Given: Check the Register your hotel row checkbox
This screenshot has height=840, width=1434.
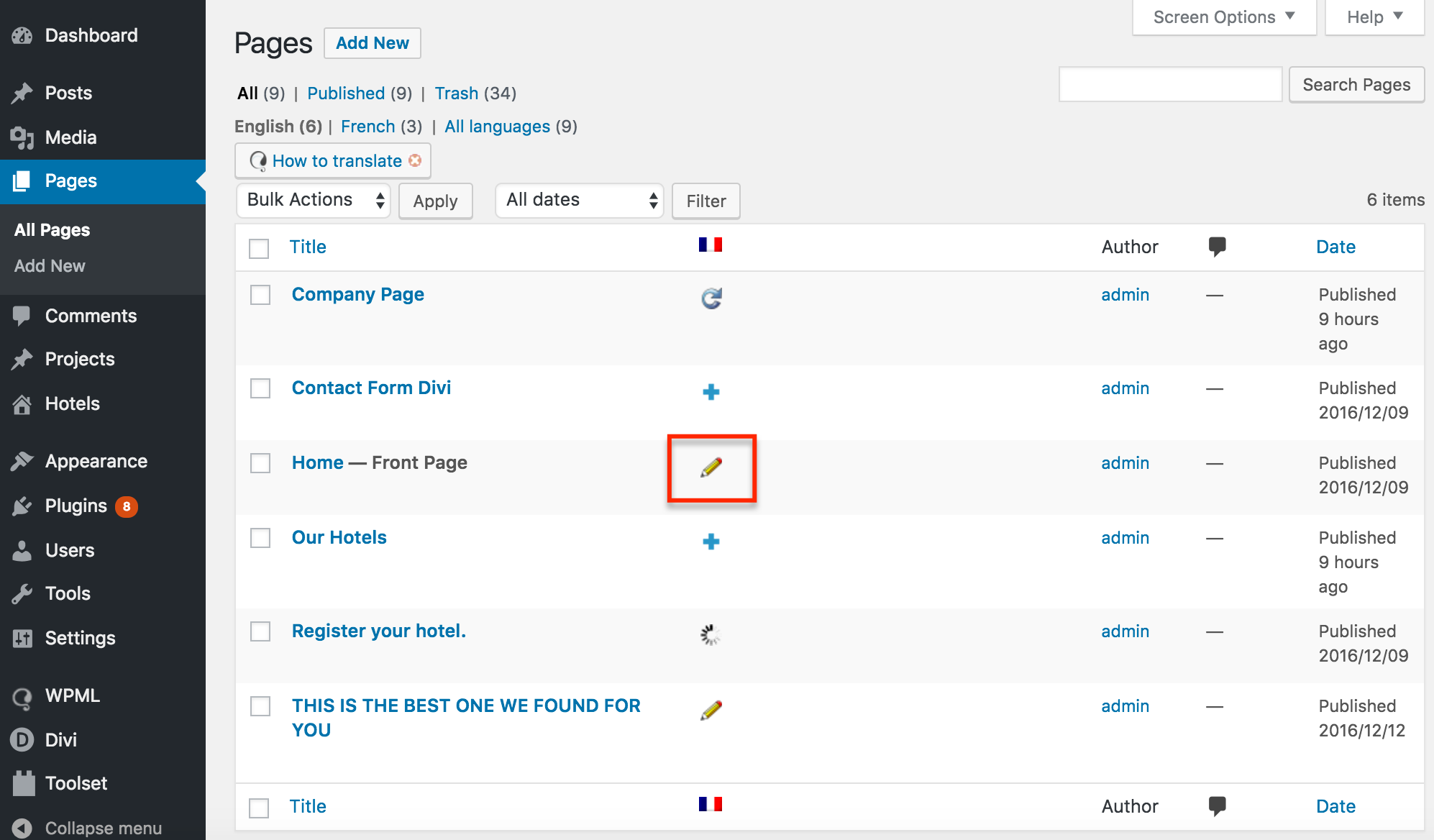Looking at the screenshot, I should (x=260, y=631).
